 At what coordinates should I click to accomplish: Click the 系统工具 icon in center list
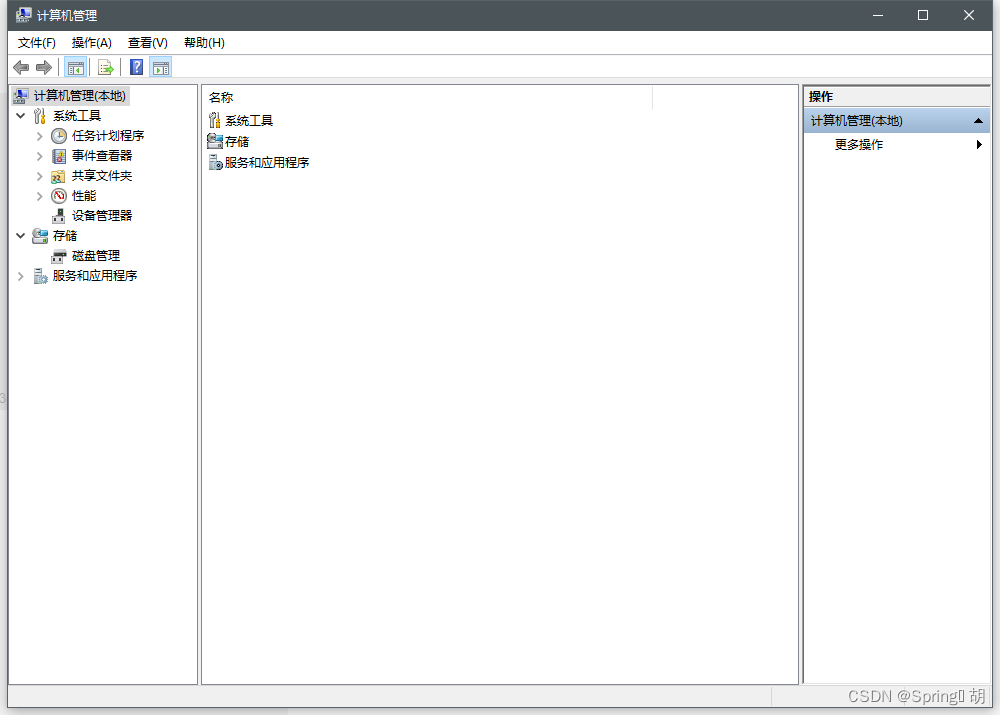click(x=215, y=120)
